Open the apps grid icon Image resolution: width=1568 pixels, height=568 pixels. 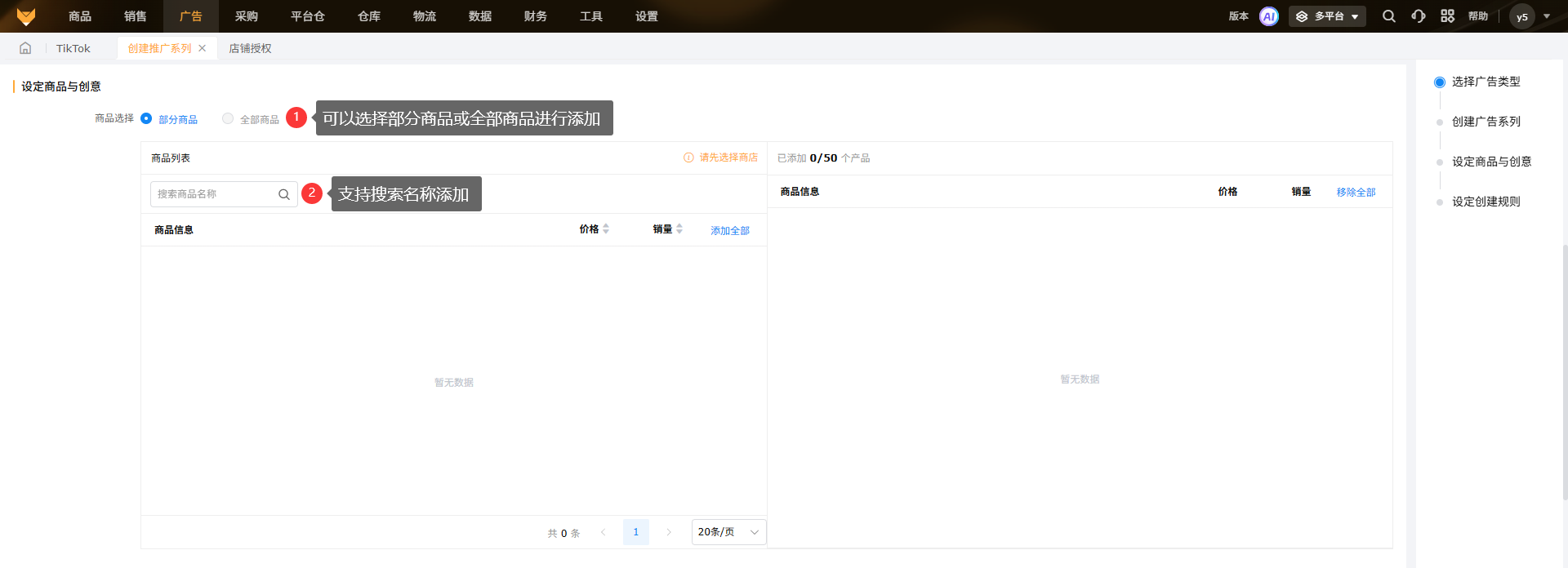pos(1447,16)
